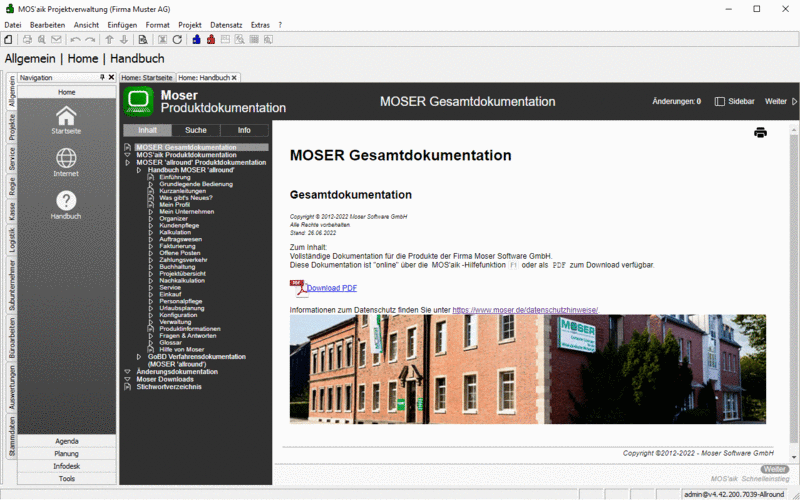Switch to the Suche tab
800x500 pixels.
point(196,130)
